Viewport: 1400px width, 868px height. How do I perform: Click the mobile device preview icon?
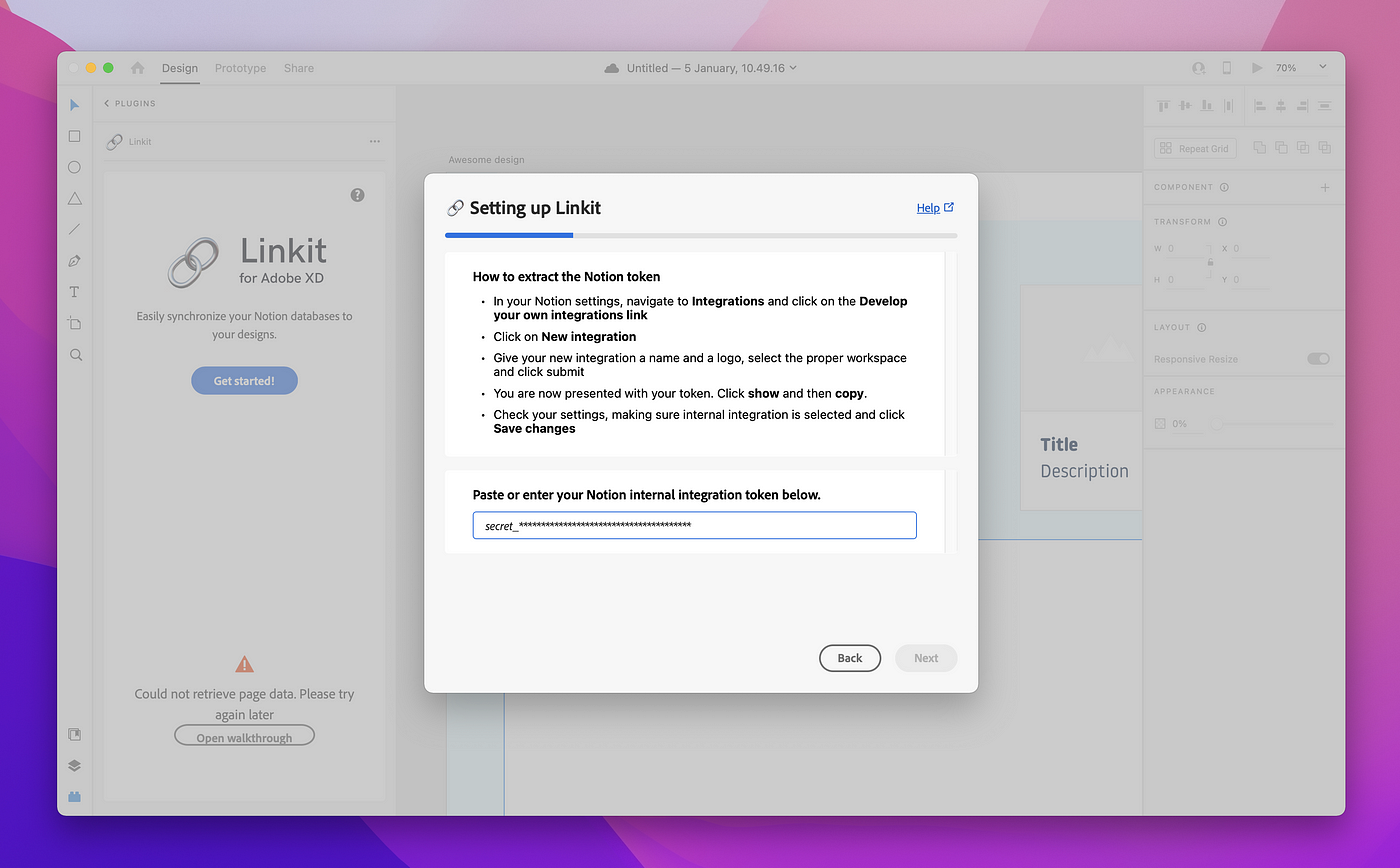click(1227, 68)
